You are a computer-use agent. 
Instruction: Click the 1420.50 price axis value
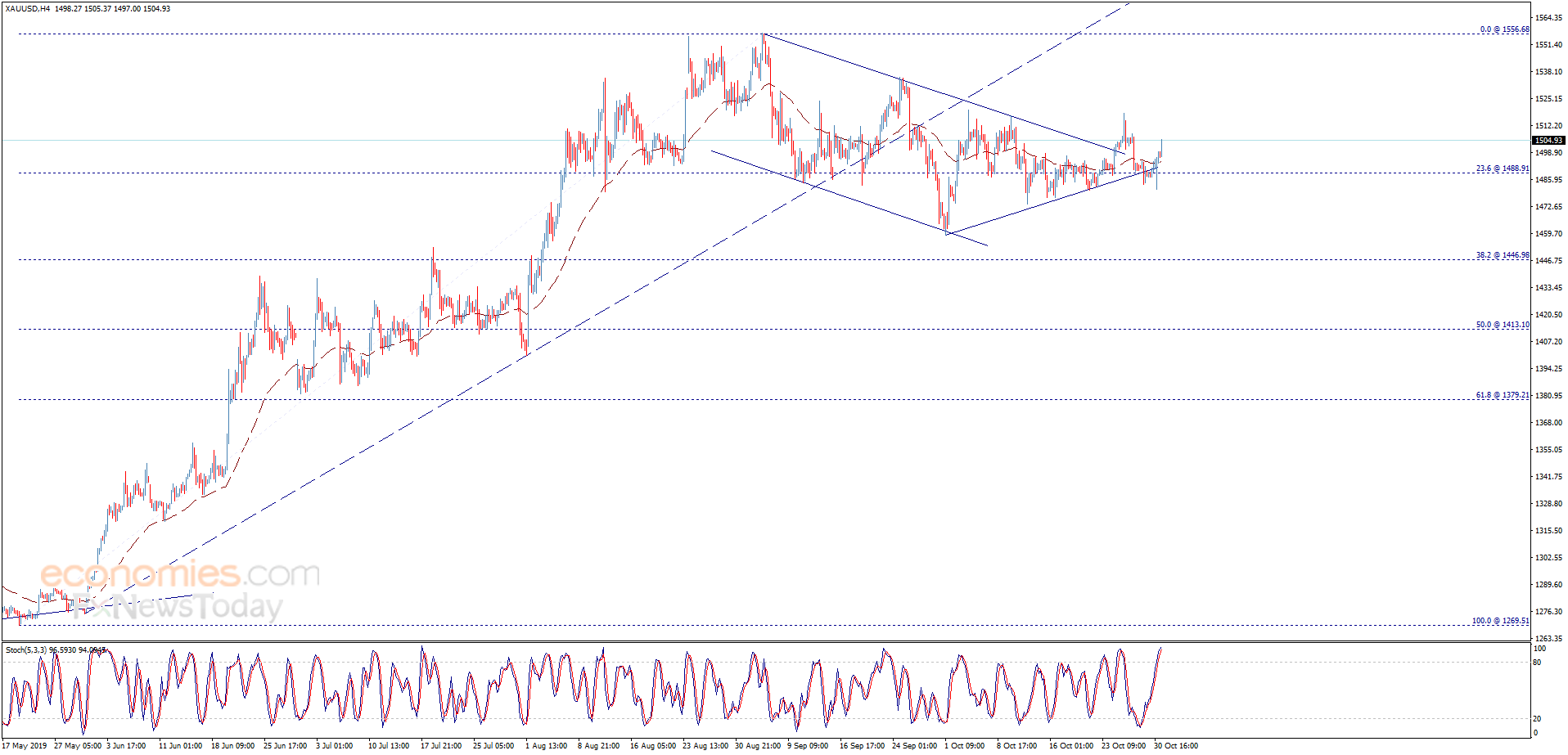pos(1549,314)
